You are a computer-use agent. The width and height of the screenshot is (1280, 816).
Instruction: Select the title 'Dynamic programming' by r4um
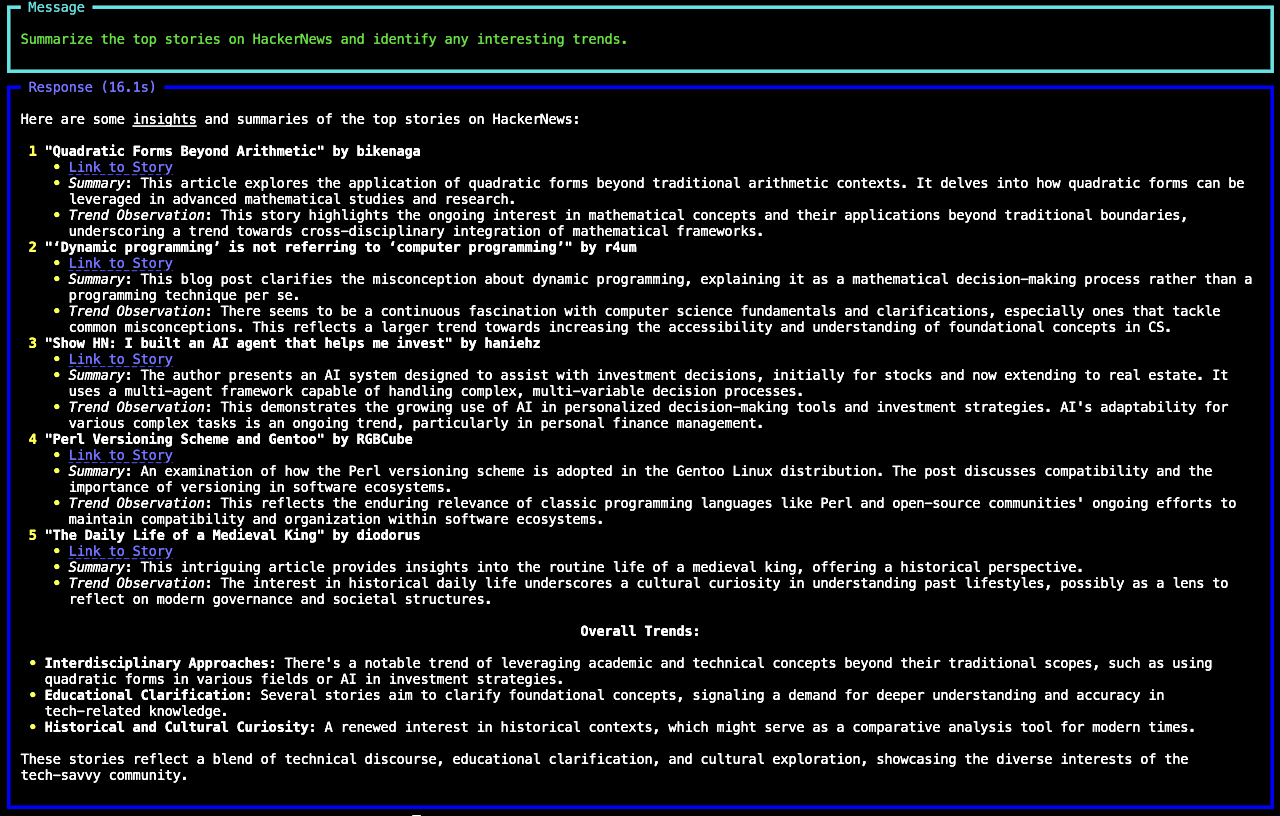(341, 247)
